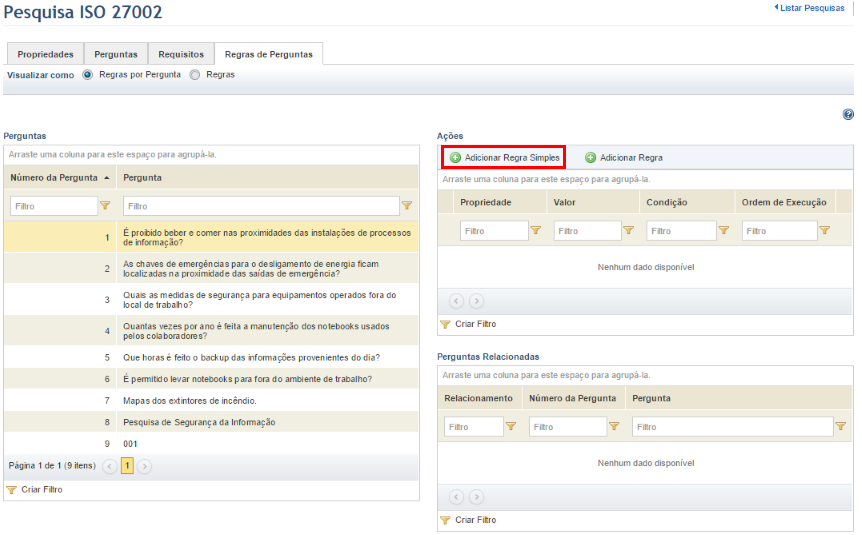Click Número da Pergunta header in Perguntas Relacionadas
This screenshot has height=535, width=862.
(573, 398)
